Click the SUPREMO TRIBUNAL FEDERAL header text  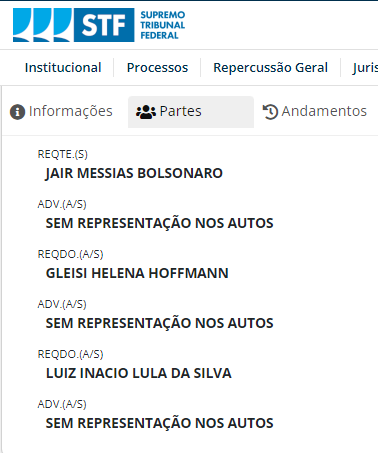(x=163, y=25)
